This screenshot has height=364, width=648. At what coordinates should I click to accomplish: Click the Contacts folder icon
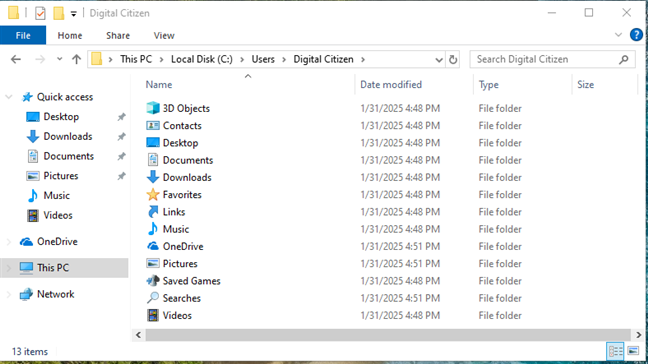coord(153,126)
